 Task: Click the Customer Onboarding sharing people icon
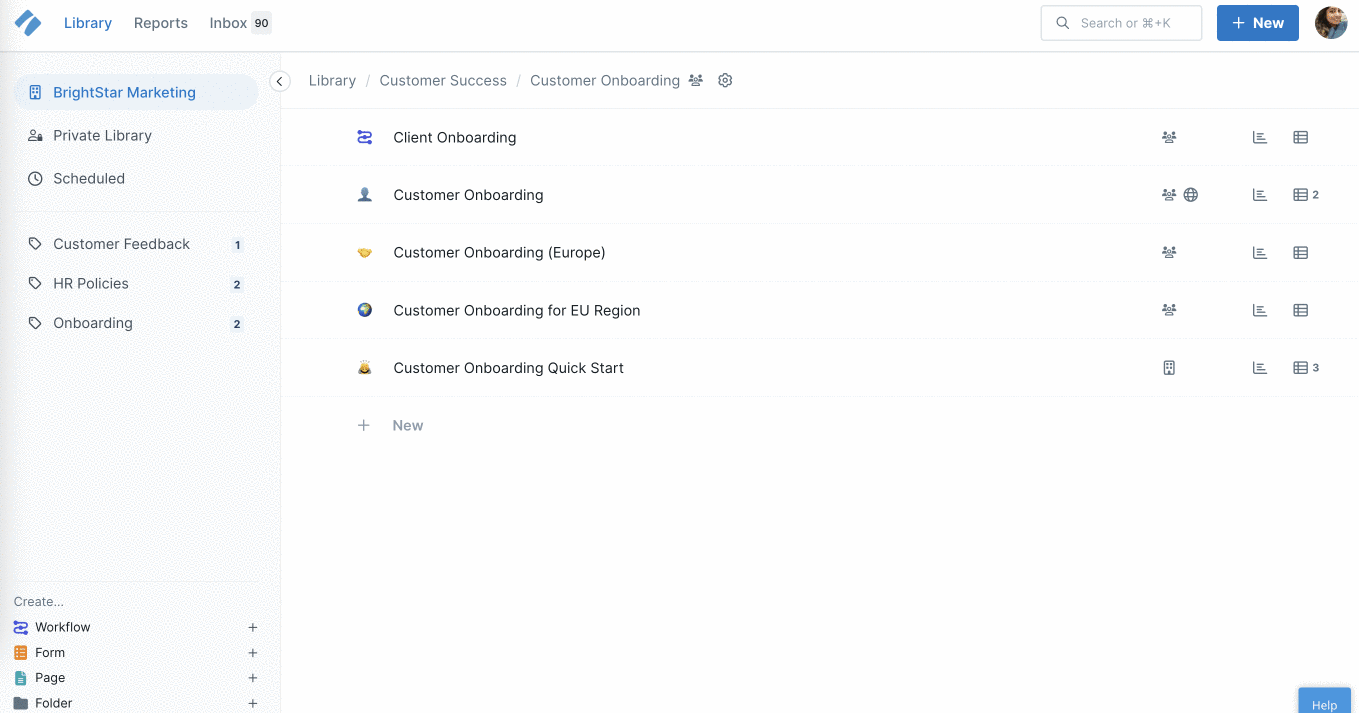click(1169, 195)
